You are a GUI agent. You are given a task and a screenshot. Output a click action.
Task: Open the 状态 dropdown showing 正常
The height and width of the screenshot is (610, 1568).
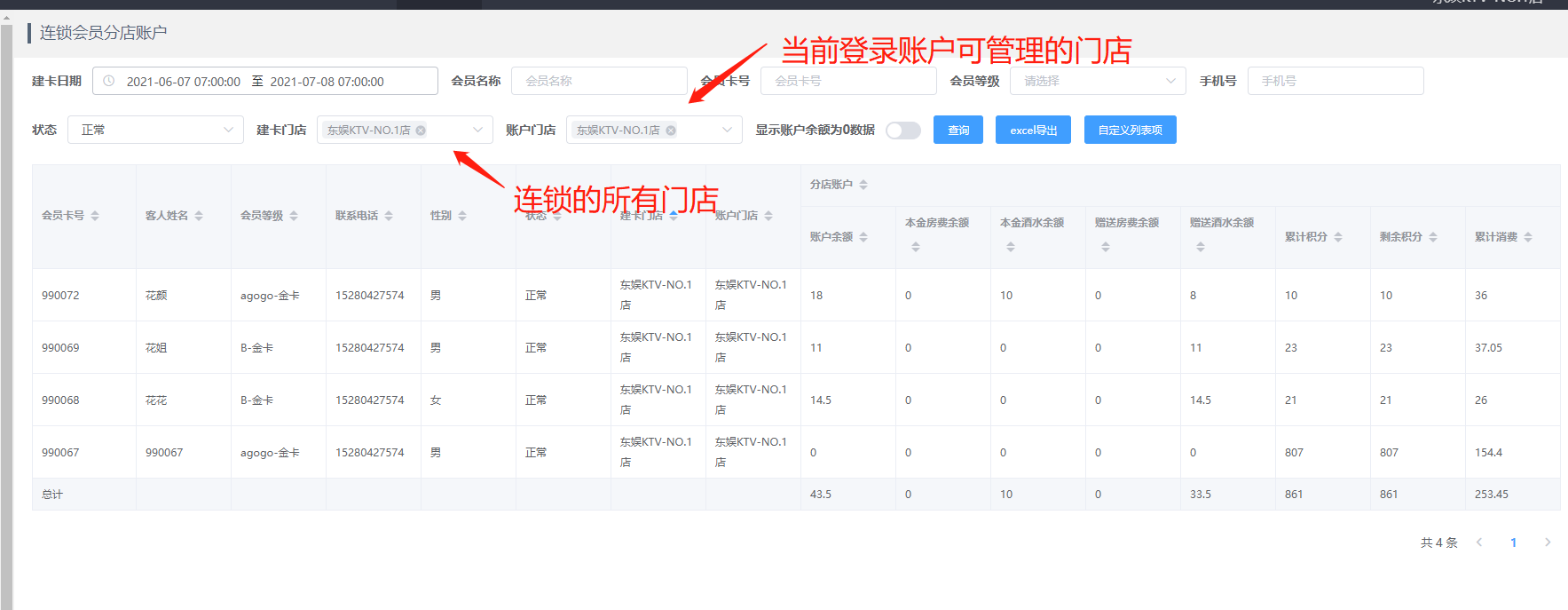click(155, 130)
